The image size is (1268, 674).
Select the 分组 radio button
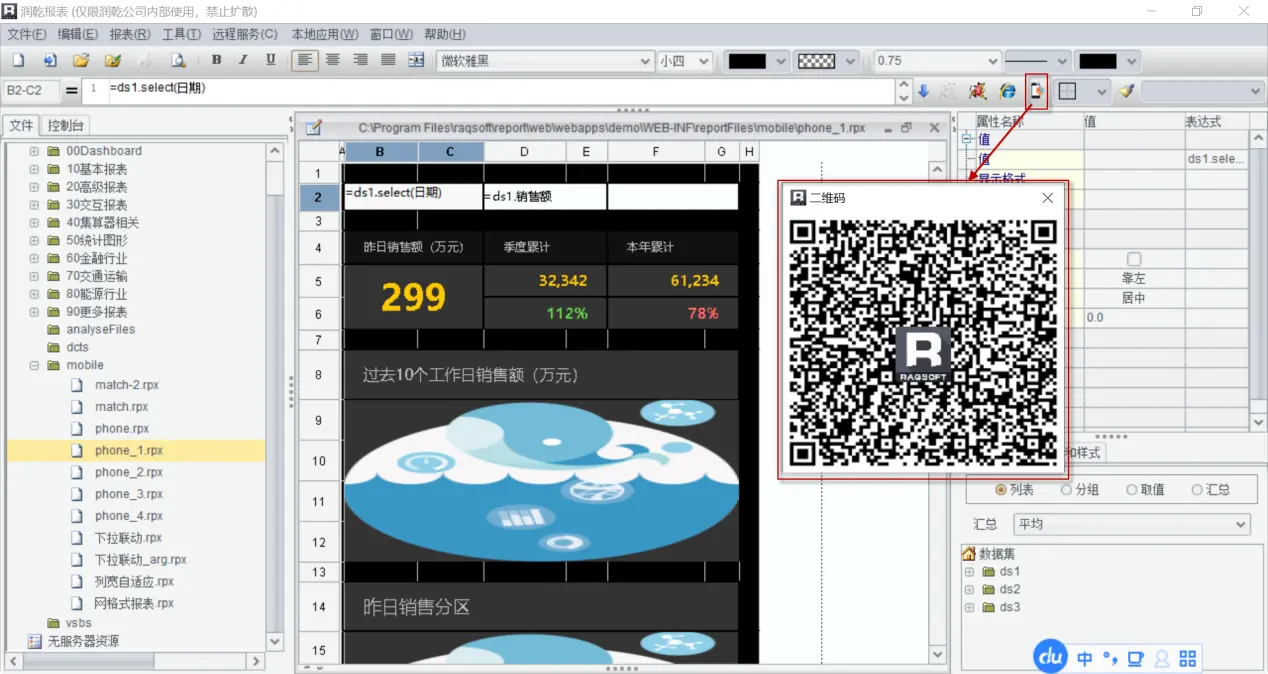coord(1066,490)
